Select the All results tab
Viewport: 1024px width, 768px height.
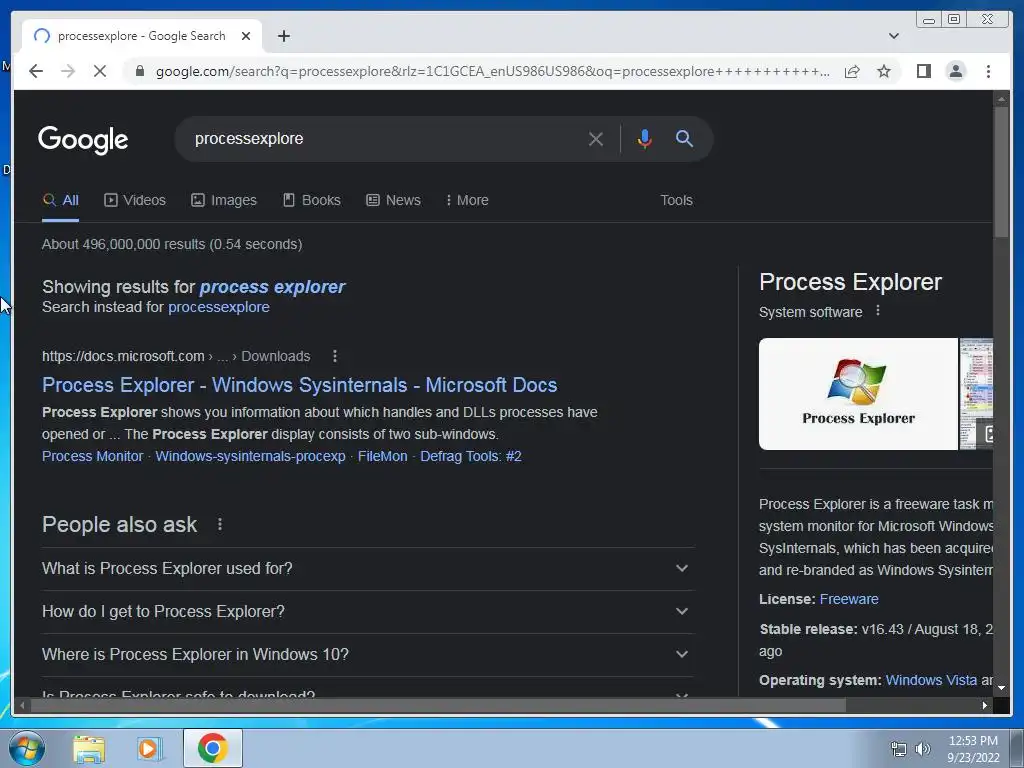tap(61, 200)
